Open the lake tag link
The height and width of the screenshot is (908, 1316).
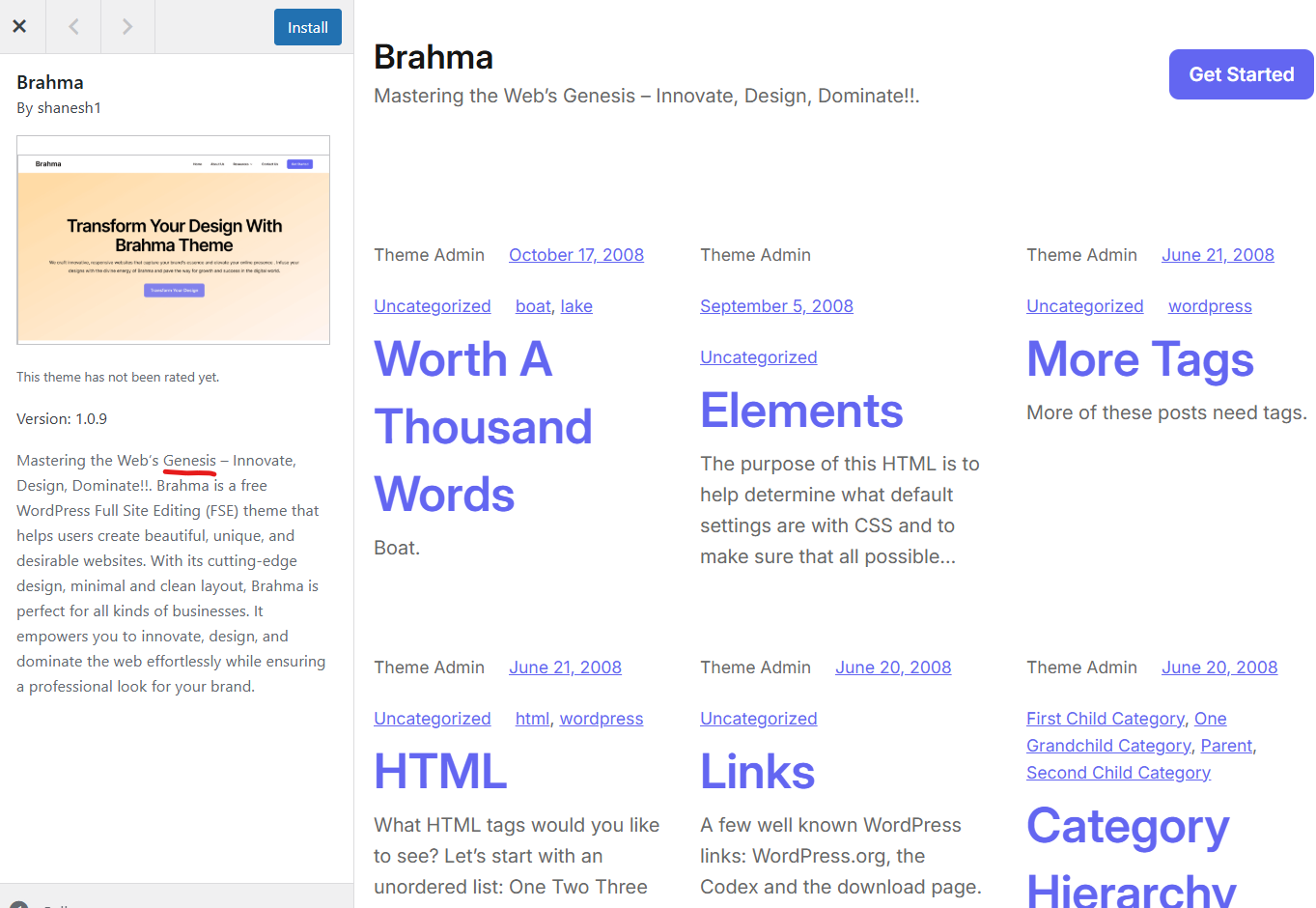click(576, 306)
